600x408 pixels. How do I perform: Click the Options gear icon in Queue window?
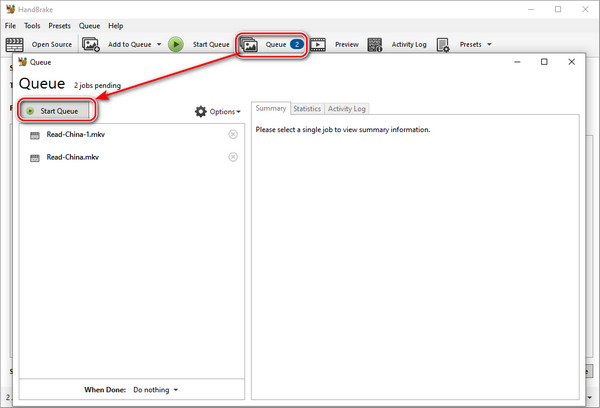point(201,111)
